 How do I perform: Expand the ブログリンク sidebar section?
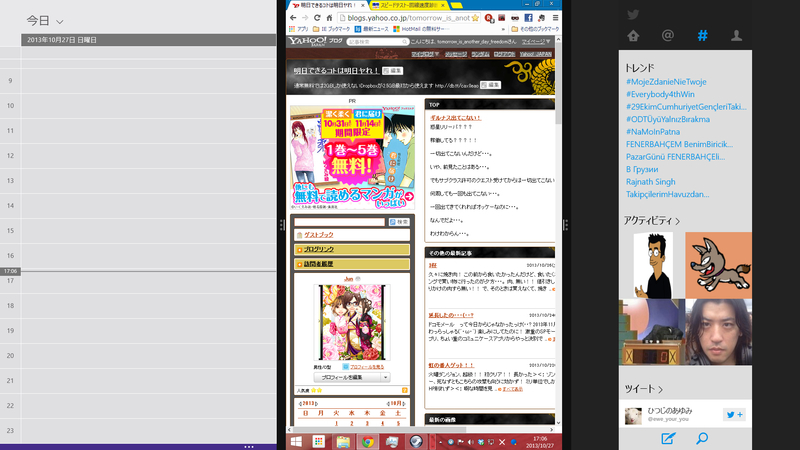pyautogui.click(x=352, y=249)
